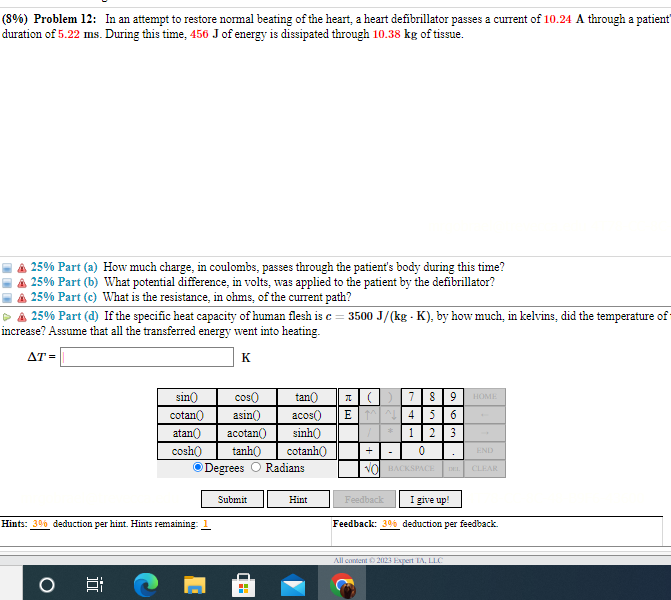This screenshot has height=600, width=671.
Task: Collapse Part (a) with its minus icon
Action: [x=7, y=268]
